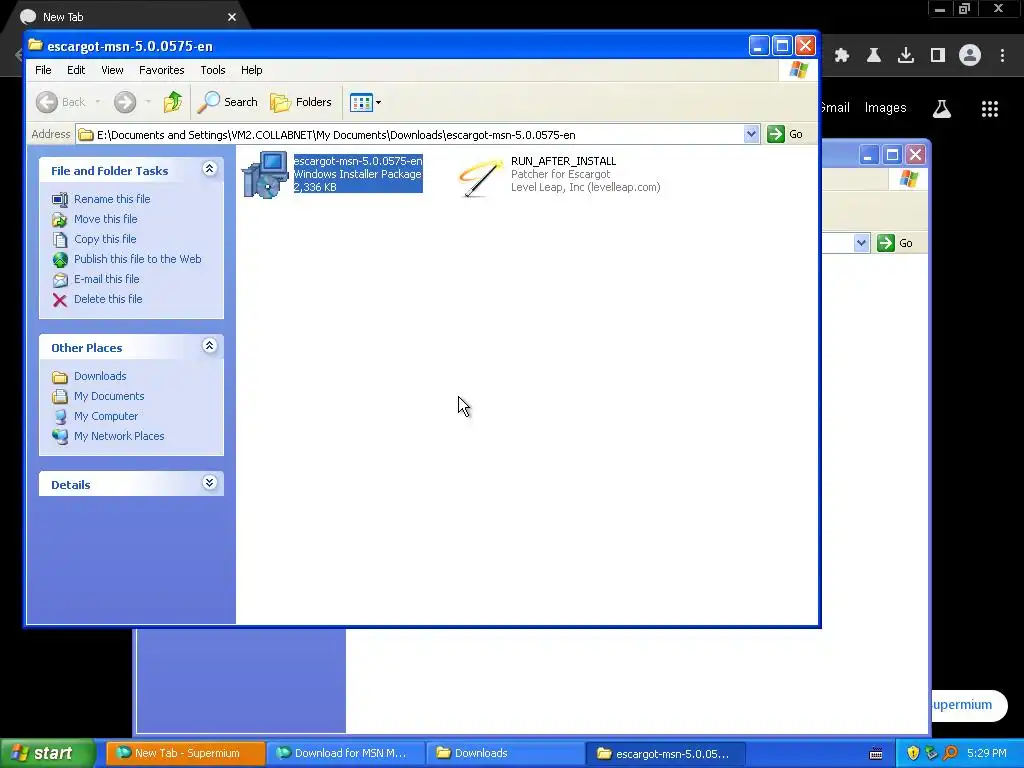
Task: Click Go button in the background Downloads window
Action: (895, 243)
